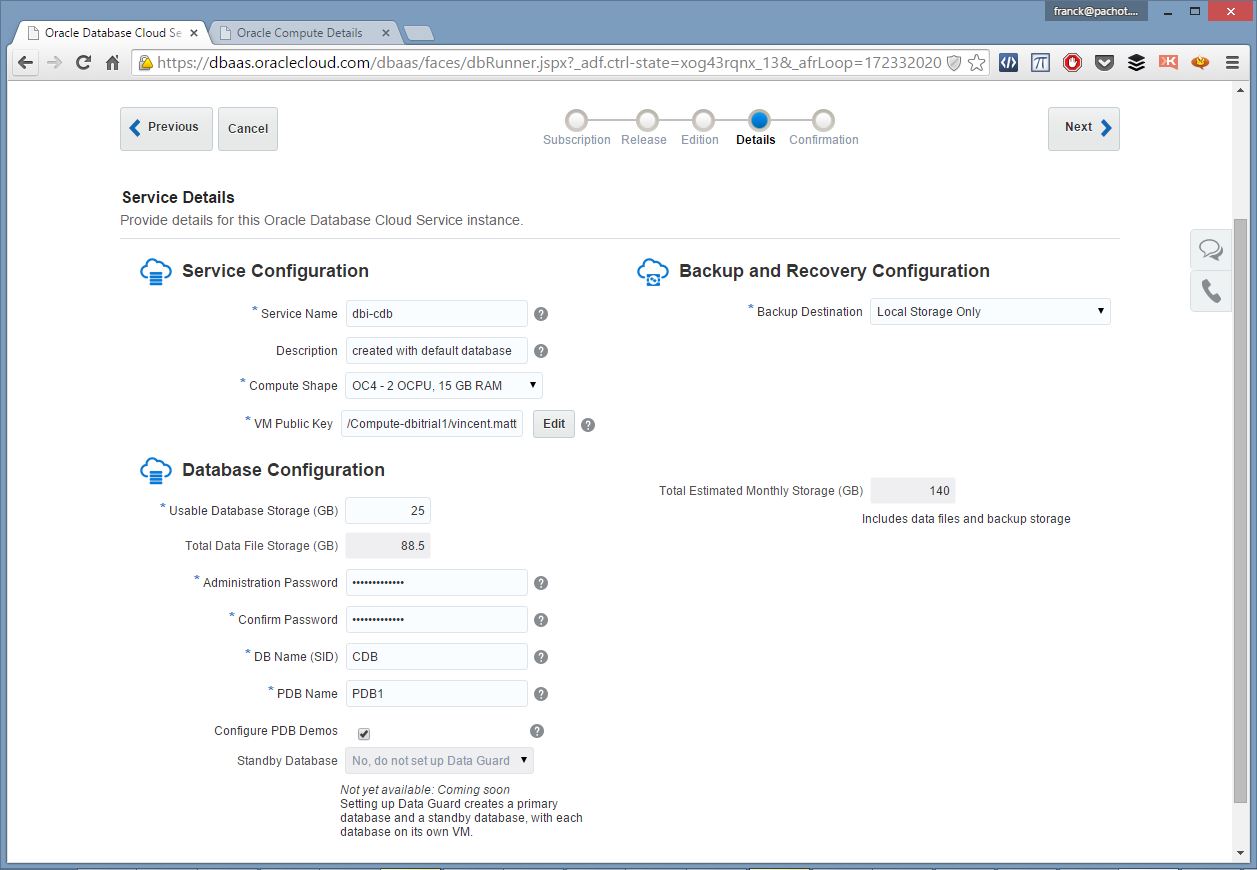Click the Usable Database Storage field
The height and width of the screenshot is (870, 1257).
tap(388, 511)
